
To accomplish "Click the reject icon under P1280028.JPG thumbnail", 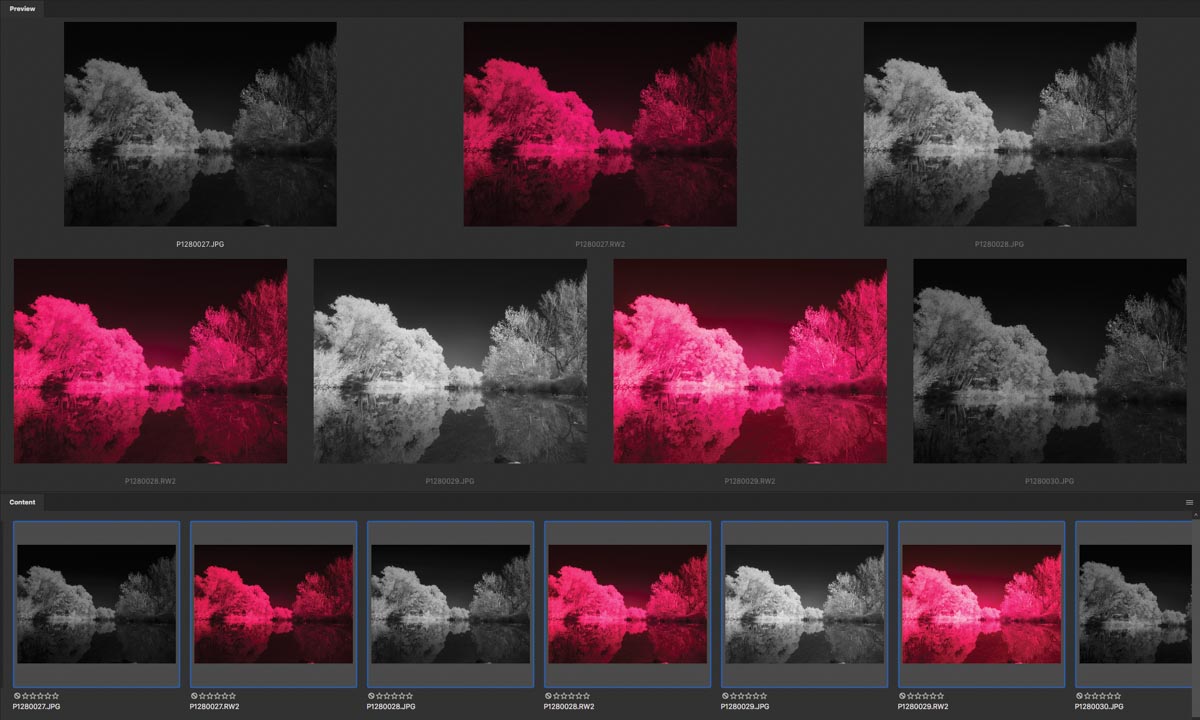I will (x=371, y=696).
